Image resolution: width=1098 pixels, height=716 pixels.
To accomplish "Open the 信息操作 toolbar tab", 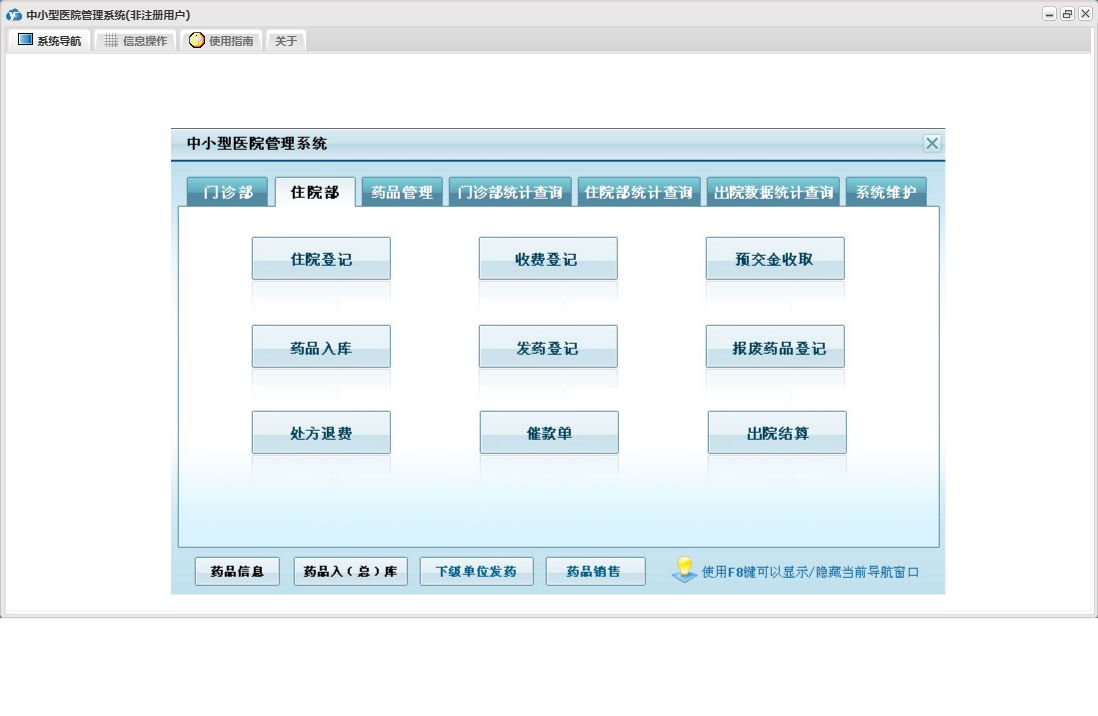I will click(136, 41).
